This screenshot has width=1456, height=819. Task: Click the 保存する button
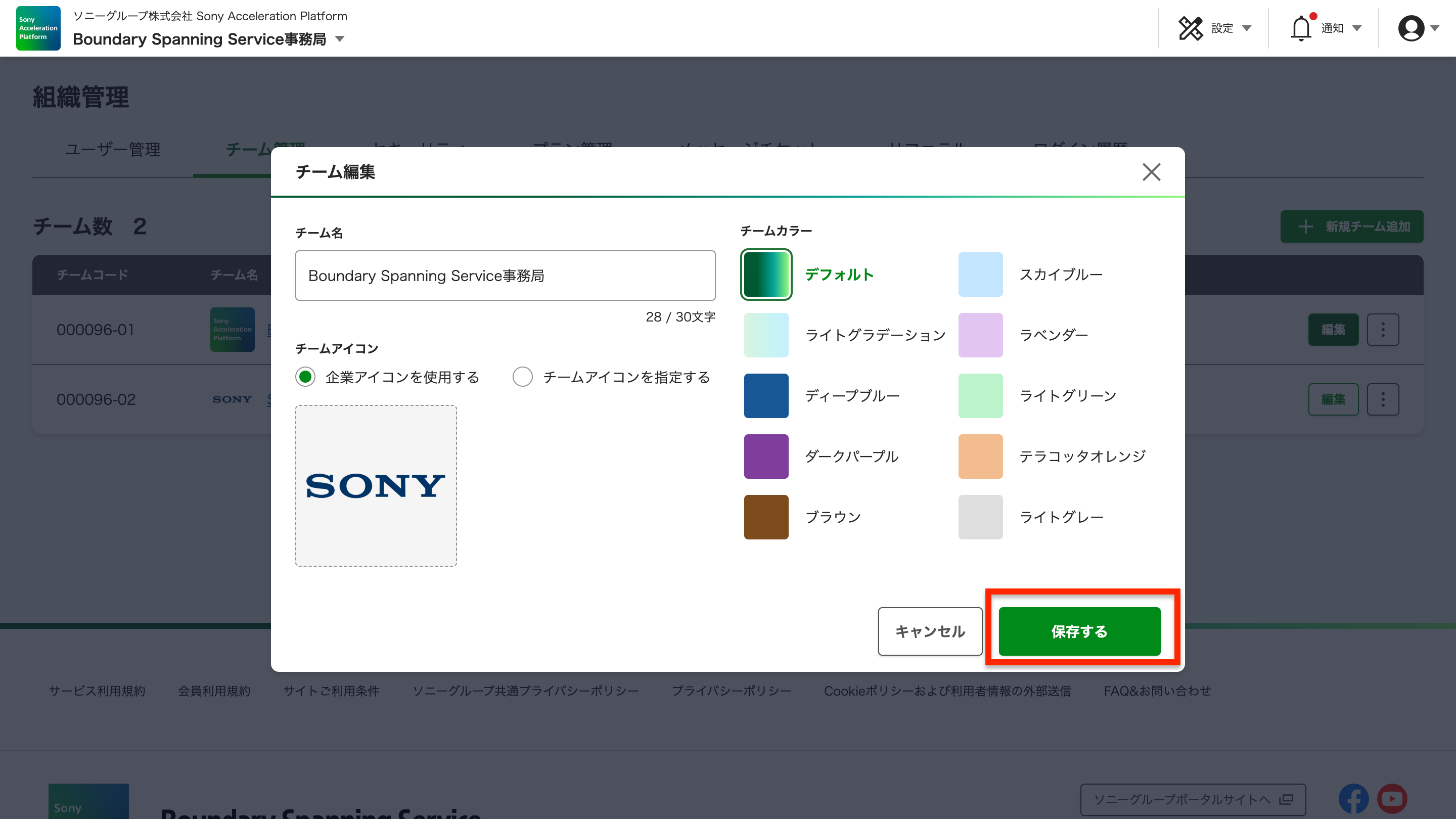1079,631
